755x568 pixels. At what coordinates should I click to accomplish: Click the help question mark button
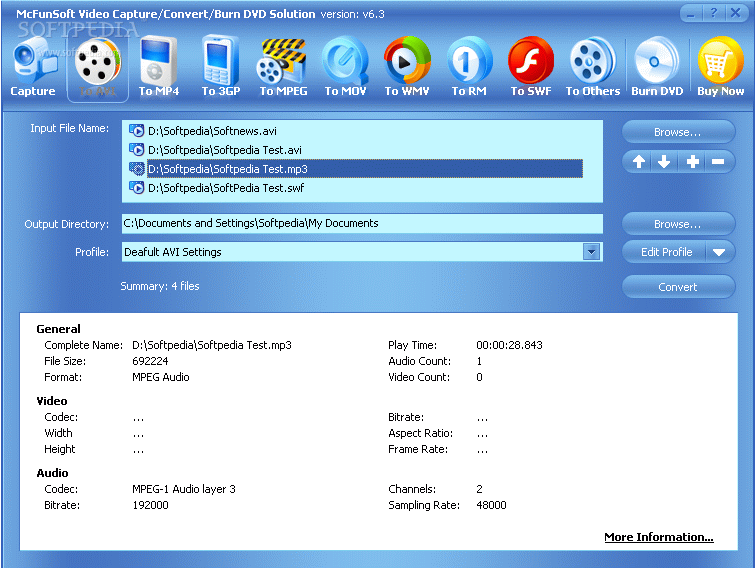[714, 13]
